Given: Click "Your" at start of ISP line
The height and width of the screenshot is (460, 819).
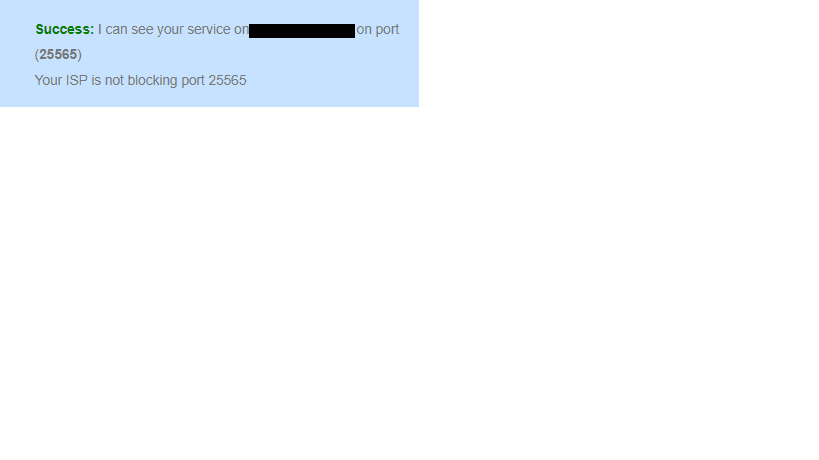Looking at the screenshot, I should [48, 80].
